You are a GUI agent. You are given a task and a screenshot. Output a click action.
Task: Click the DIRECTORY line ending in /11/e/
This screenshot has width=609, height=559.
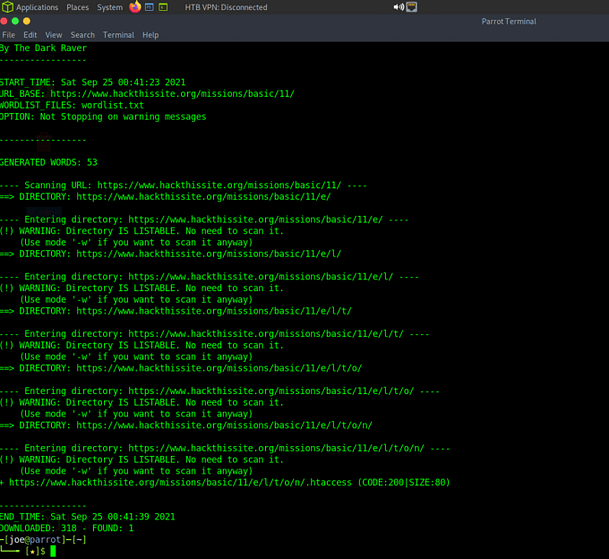[165, 197]
